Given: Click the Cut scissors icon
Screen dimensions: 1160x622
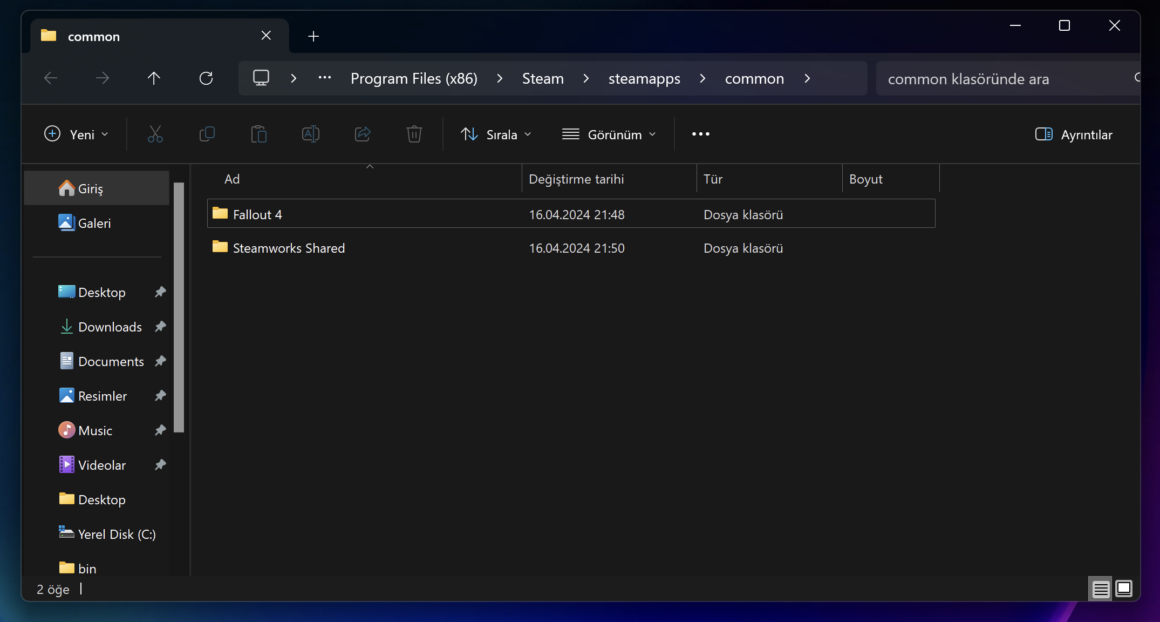Looking at the screenshot, I should pyautogui.click(x=155, y=135).
